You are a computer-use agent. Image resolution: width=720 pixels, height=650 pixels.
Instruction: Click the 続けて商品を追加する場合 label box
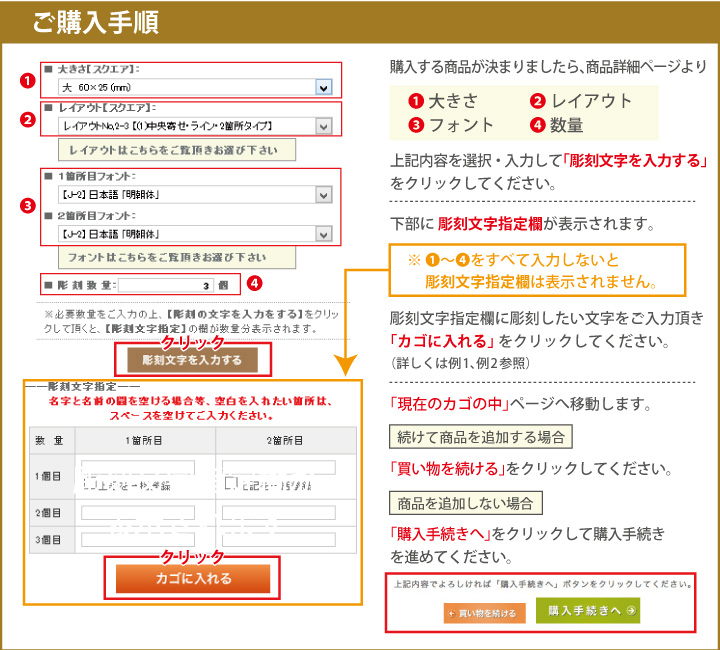pyautogui.click(x=480, y=437)
